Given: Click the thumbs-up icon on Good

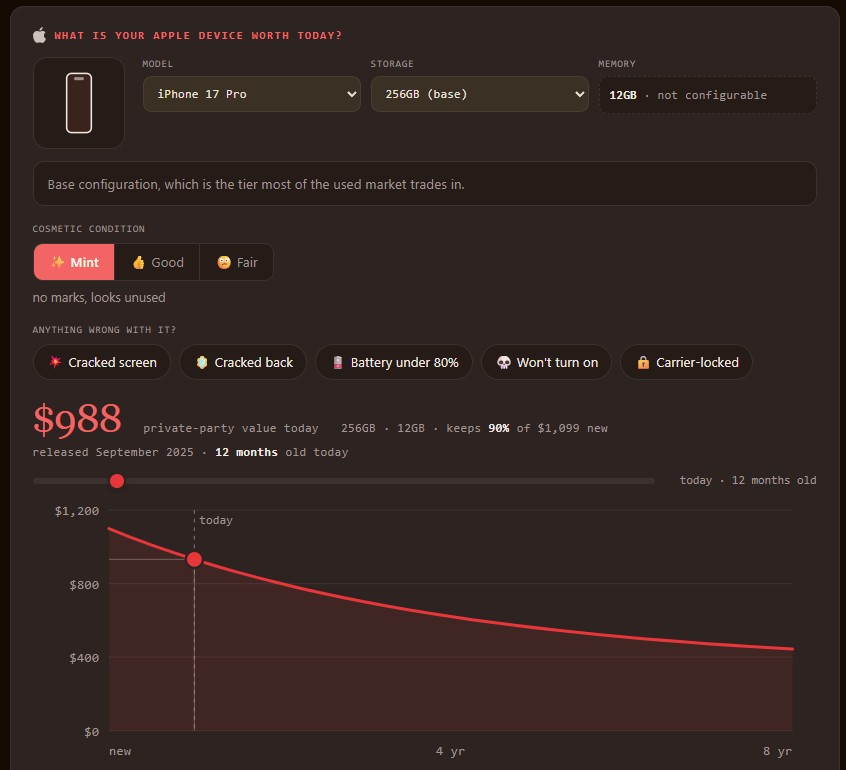Looking at the screenshot, I should (x=139, y=262).
